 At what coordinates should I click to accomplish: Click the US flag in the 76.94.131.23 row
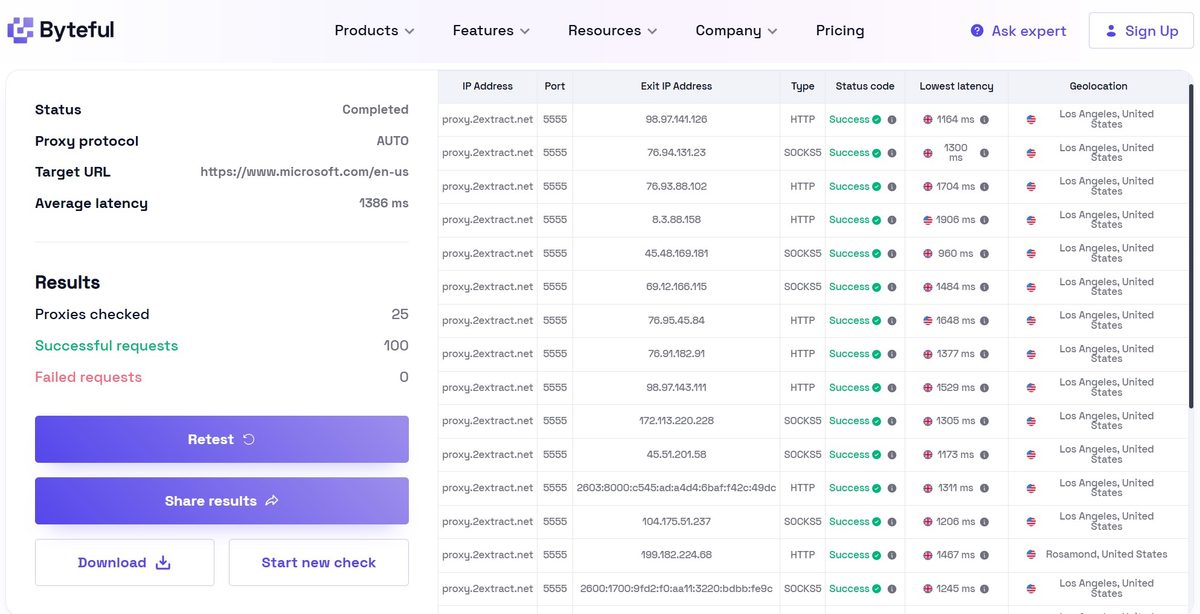pyautogui.click(x=1031, y=153)
